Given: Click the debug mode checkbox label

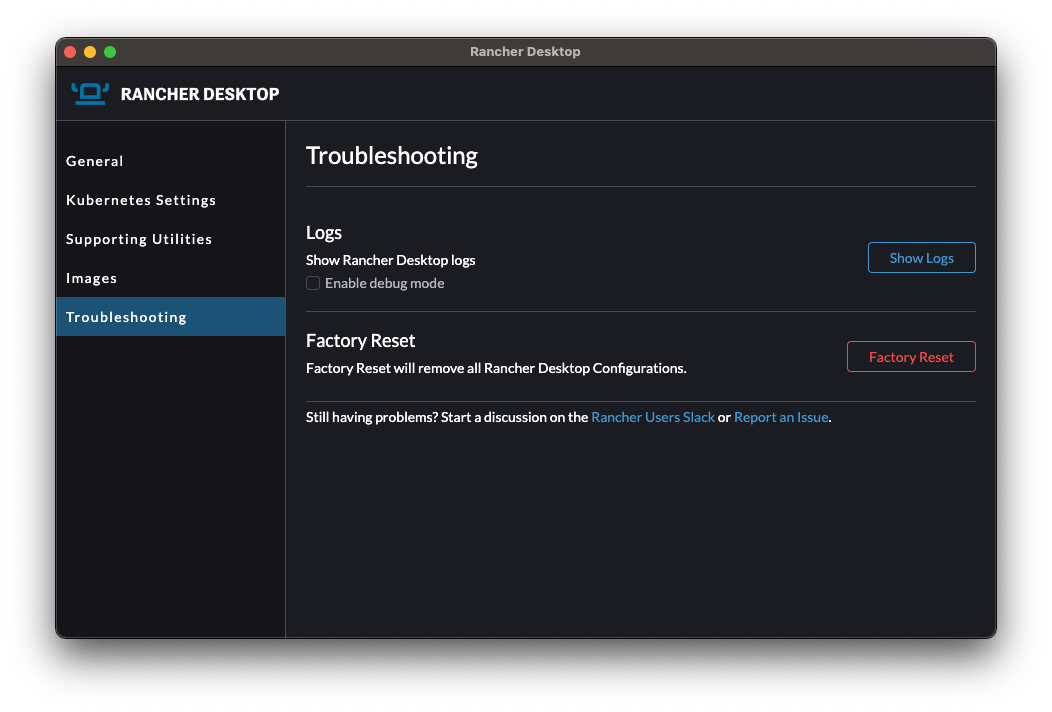Looking at the screenshot, I should [x=384, y=283].
